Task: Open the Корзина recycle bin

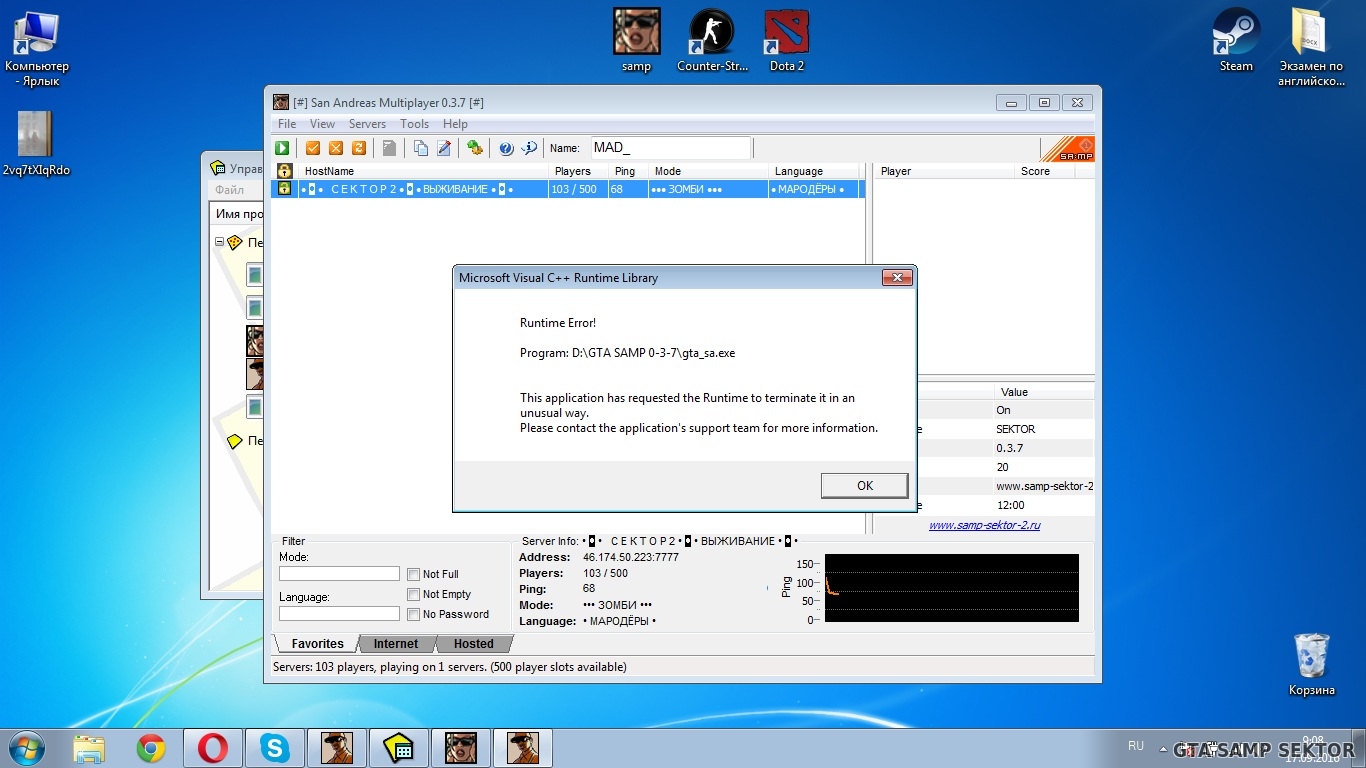Action: point(1311,664)
